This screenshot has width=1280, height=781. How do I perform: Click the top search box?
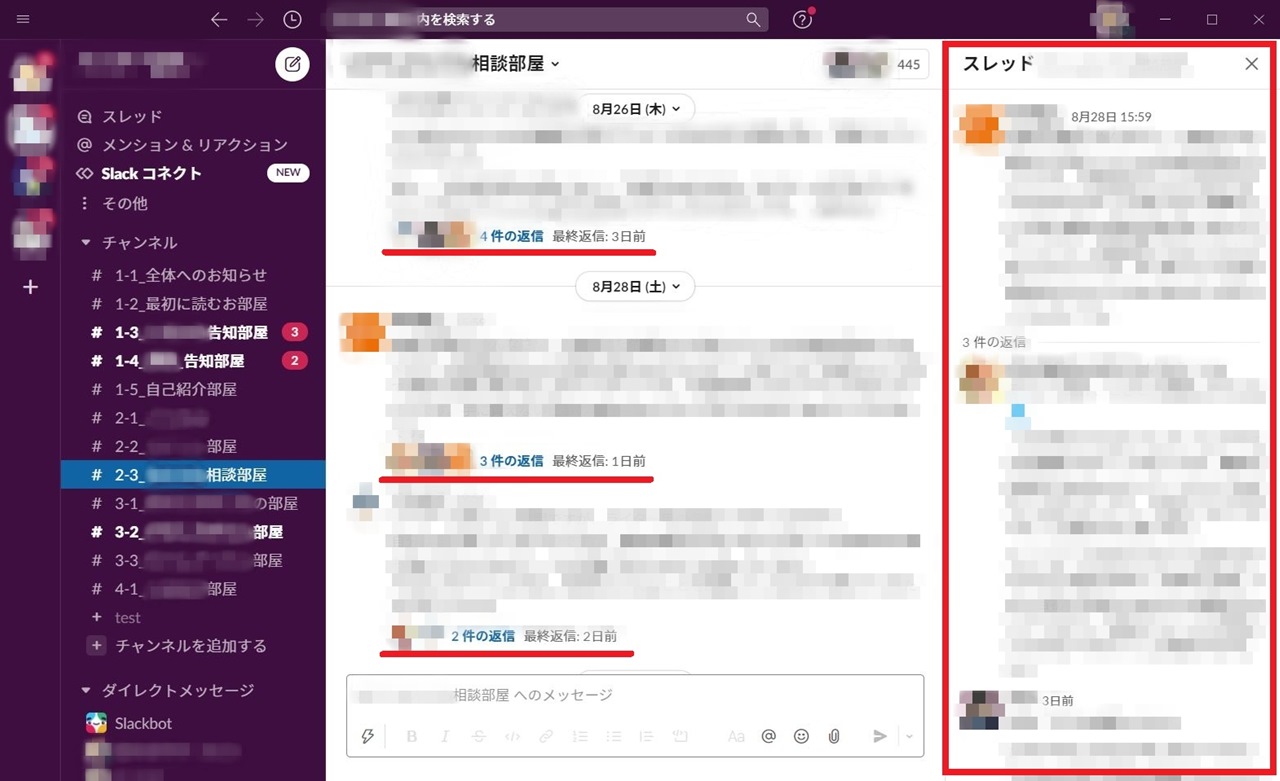click(550, 19)
